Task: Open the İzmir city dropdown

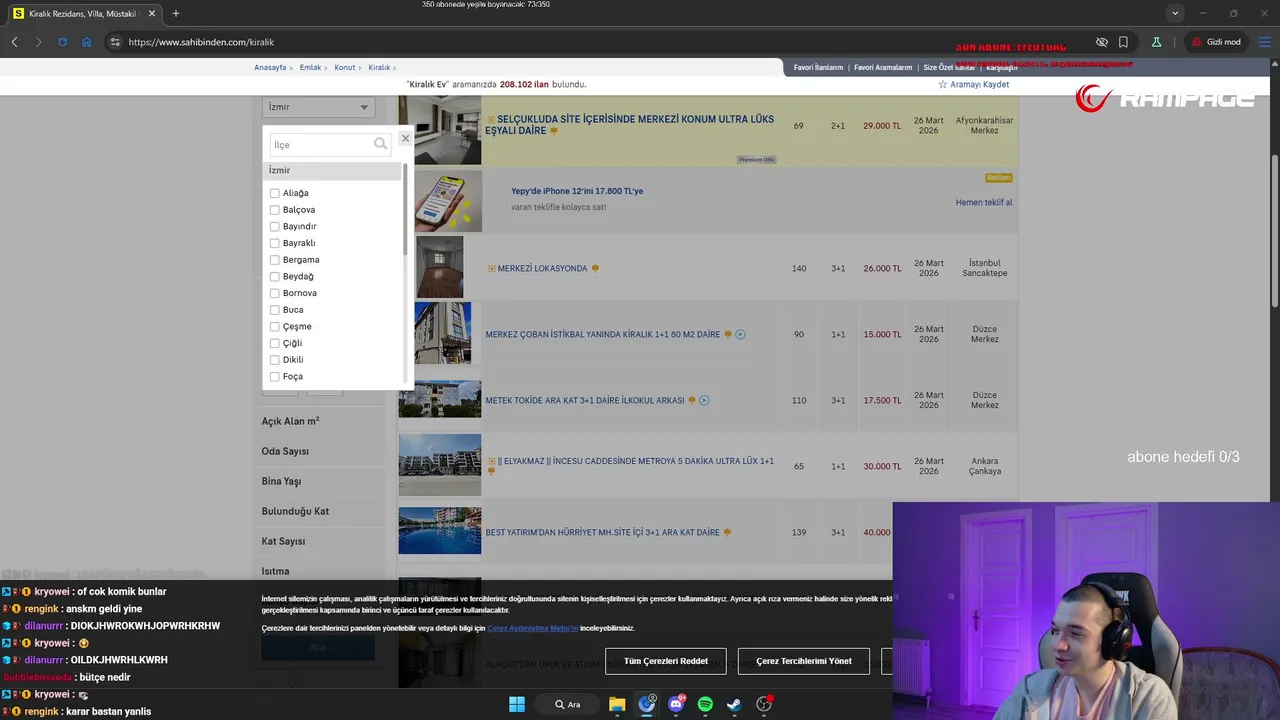Action: click(318, 107)
